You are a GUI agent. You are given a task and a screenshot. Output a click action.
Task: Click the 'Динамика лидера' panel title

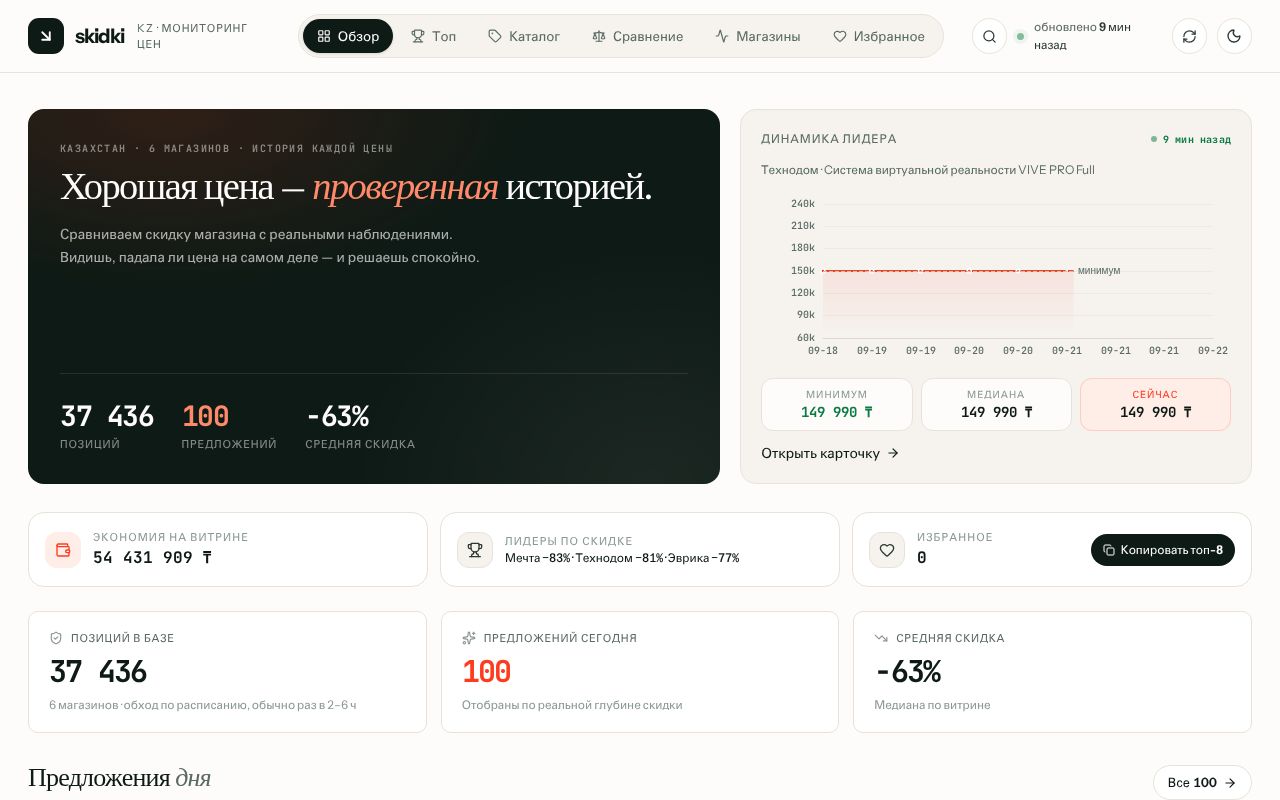click(x=829, y=139)
